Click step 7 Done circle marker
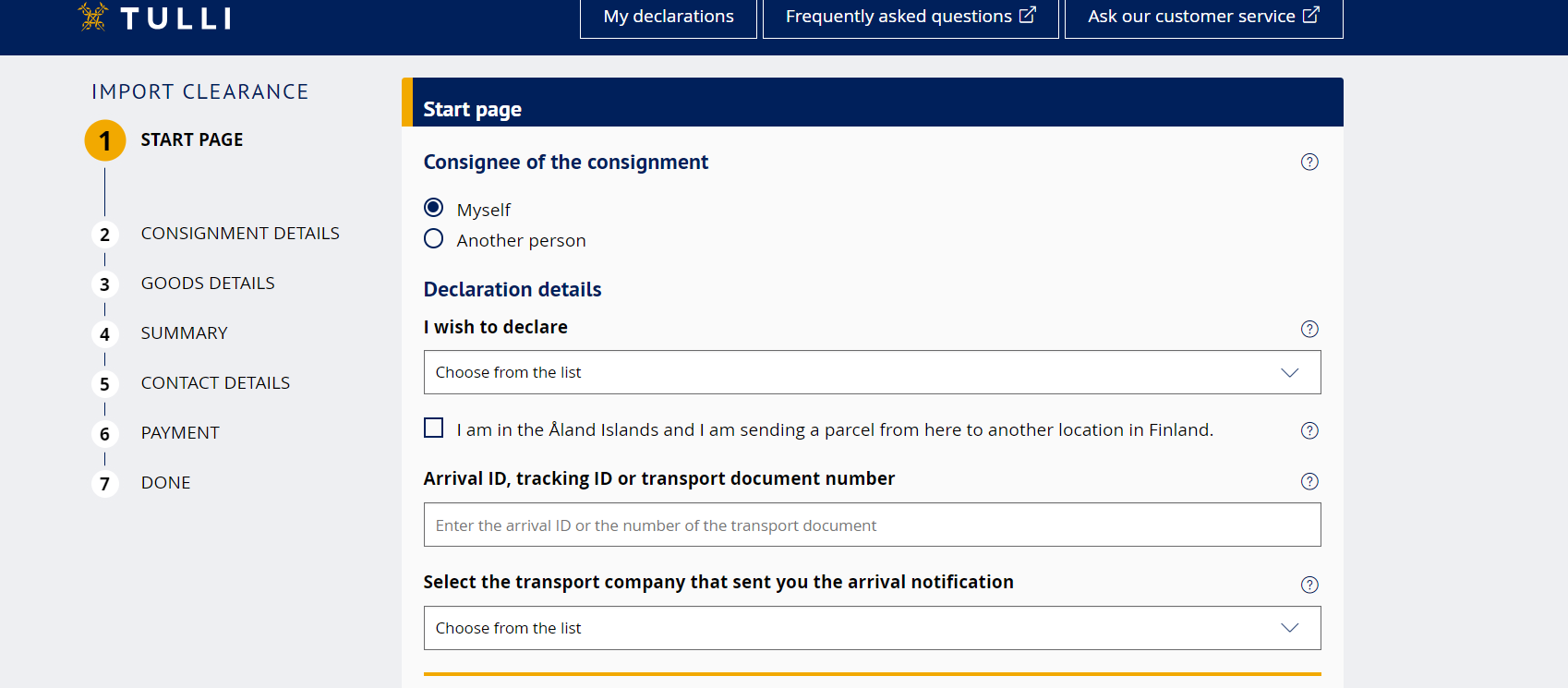Screen dimensions: 1568x688 click(105, 483)
